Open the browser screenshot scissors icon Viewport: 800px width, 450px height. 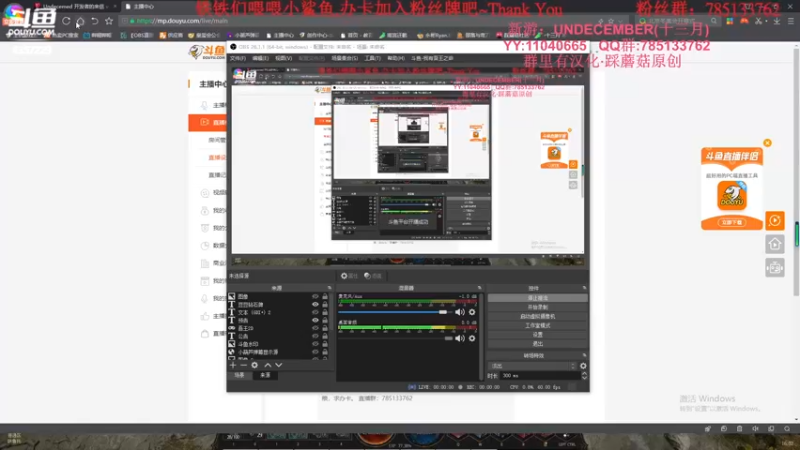(x=759, y=21)
